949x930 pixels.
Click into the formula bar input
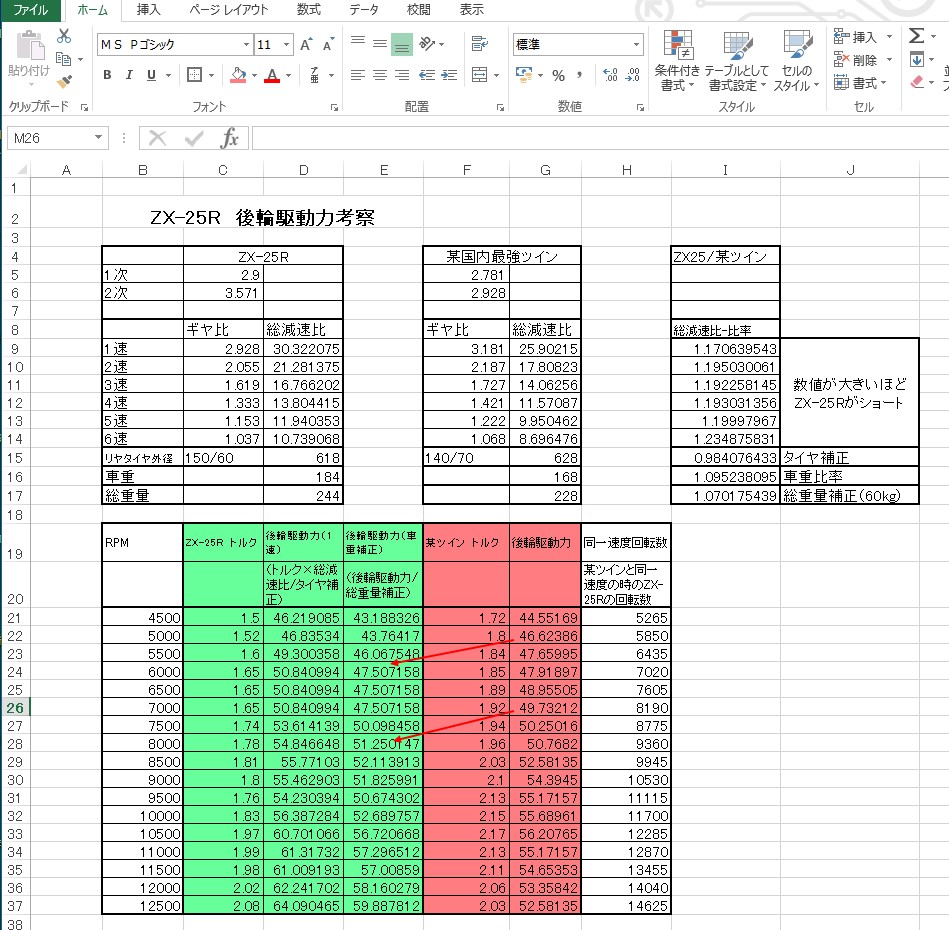600,139
